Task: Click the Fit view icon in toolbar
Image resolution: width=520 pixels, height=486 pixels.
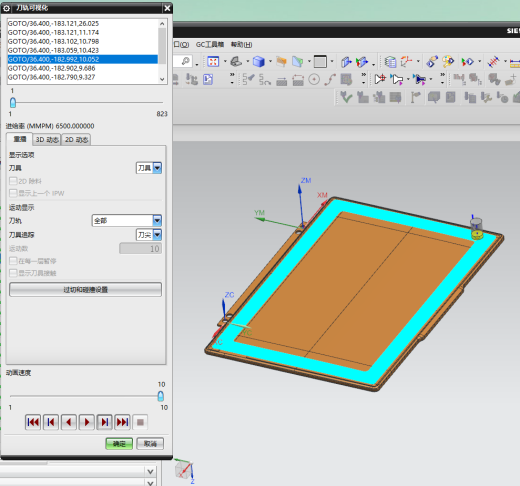Action: 213,62
